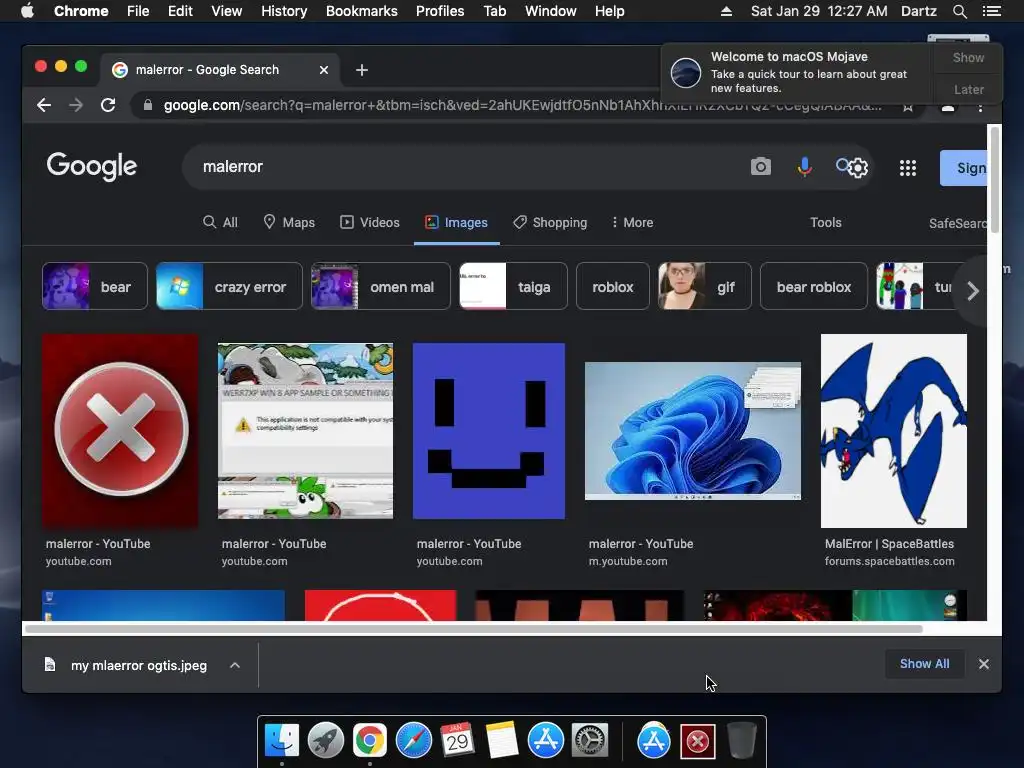Open the History menu

click(283, 11)
